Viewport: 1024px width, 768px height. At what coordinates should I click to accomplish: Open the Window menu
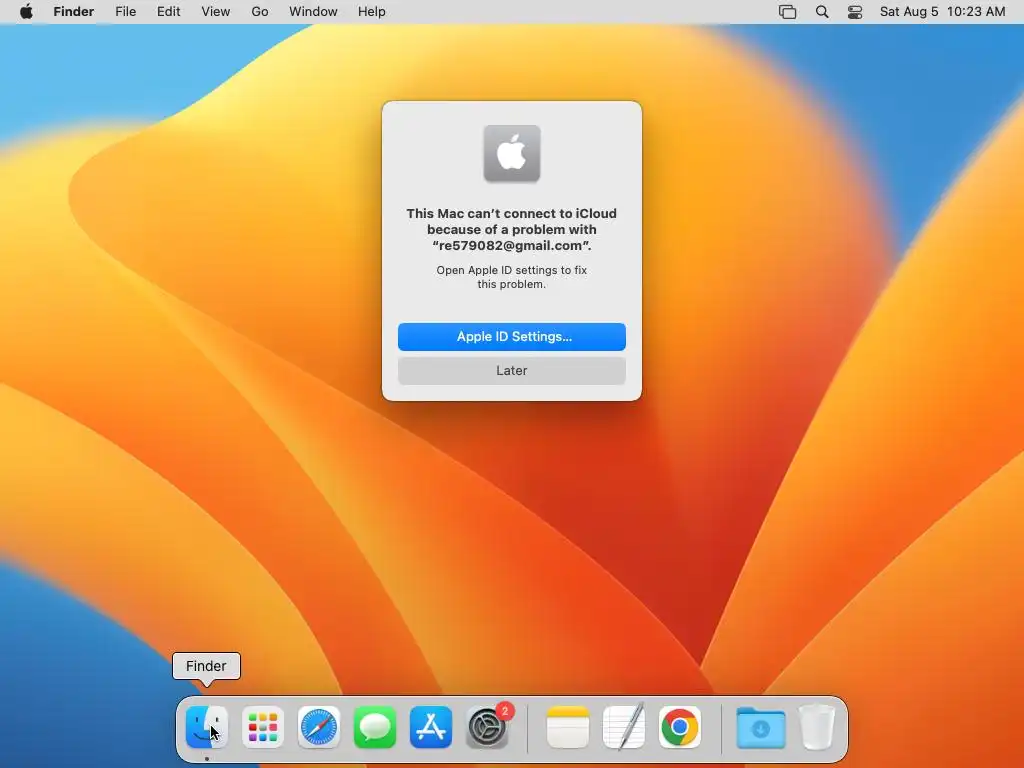tap(313, 12)
